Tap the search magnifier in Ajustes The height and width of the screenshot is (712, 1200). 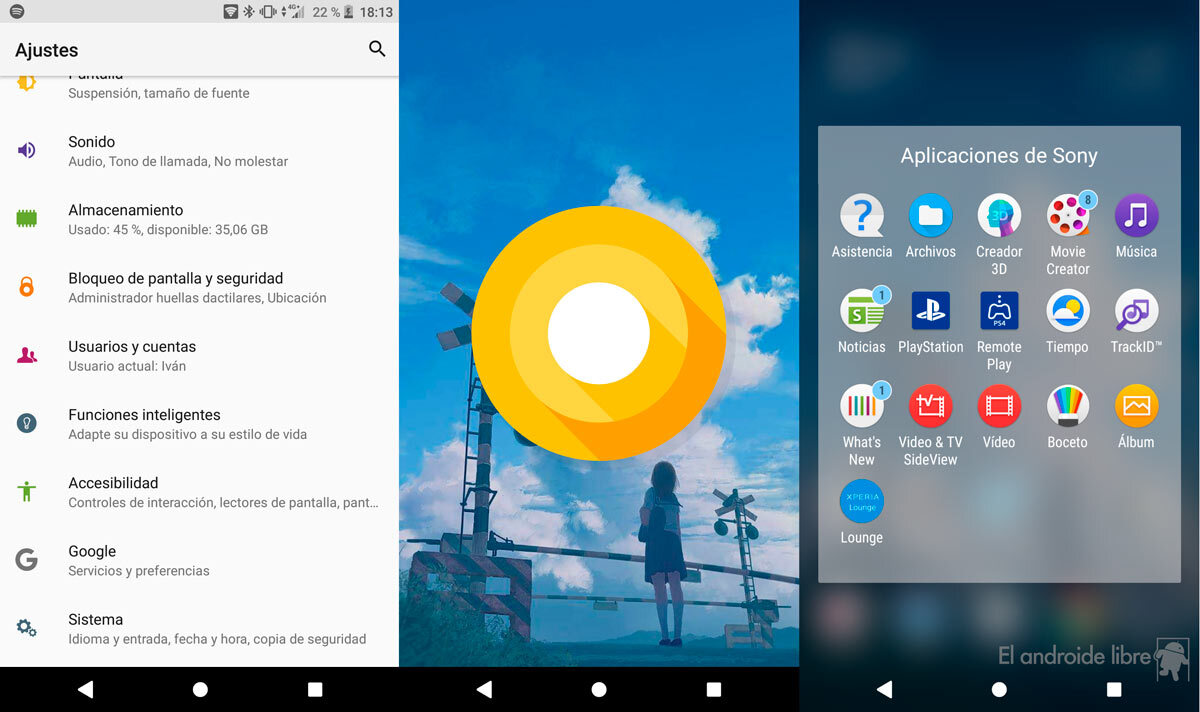pyautogui.click(x=377, y=48)
